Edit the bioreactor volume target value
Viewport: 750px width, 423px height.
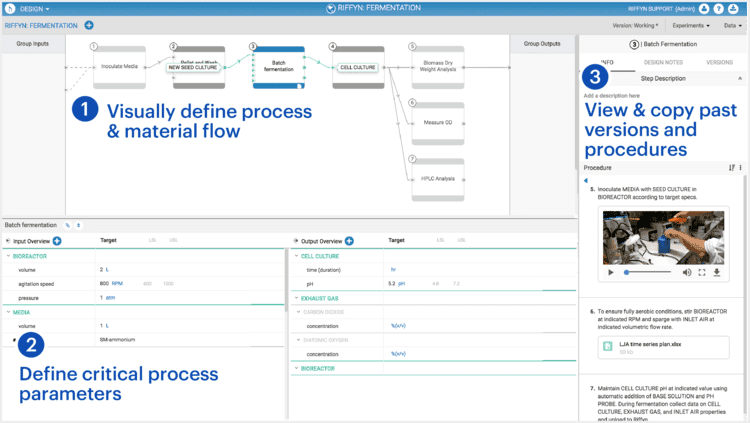pos(101,270)
